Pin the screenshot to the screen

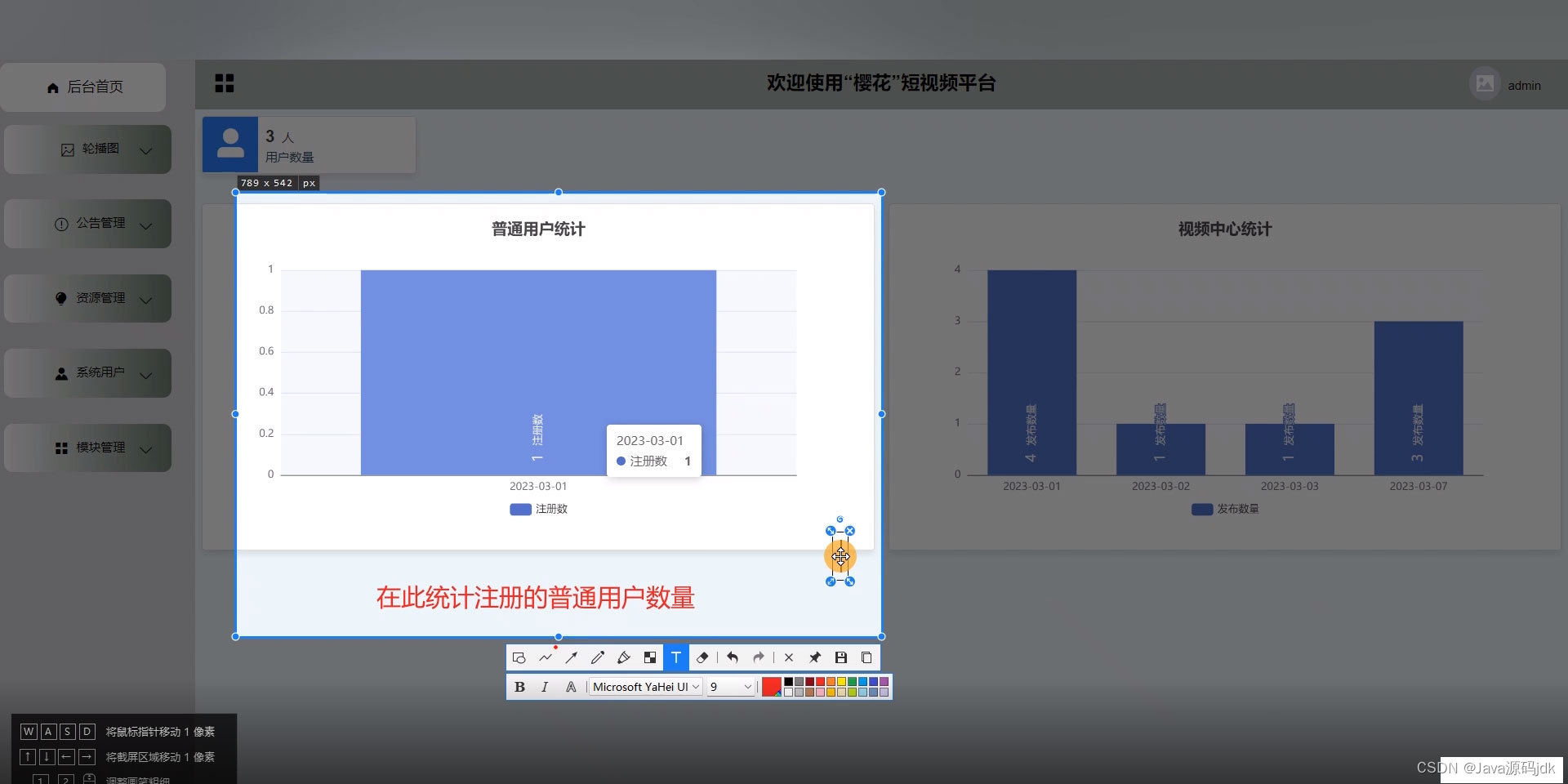[815, 657]
